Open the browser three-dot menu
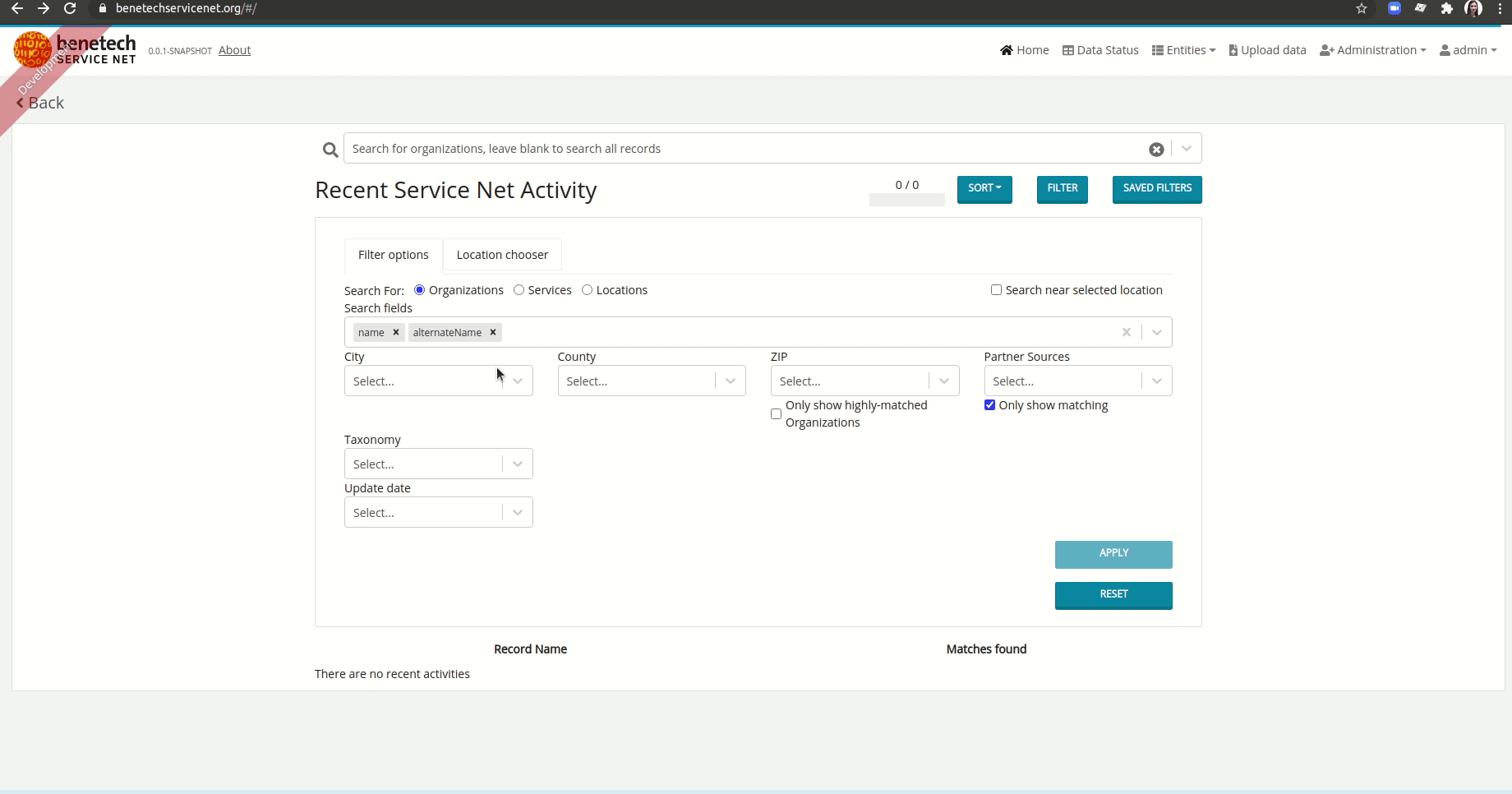The width and height of the screenshot is (1512, 794). click(1500, 8)
